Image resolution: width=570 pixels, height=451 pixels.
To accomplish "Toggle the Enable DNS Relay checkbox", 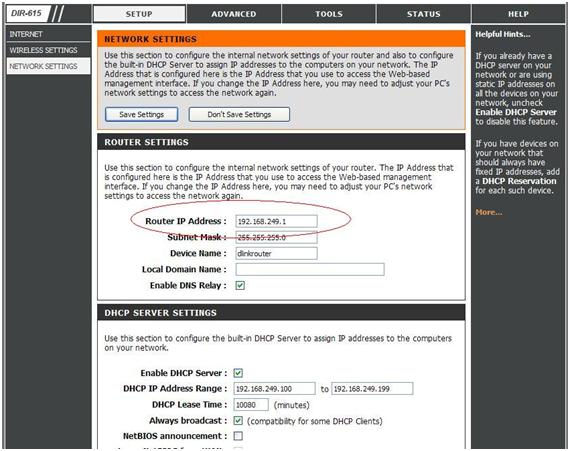I will tap(240, 285).
